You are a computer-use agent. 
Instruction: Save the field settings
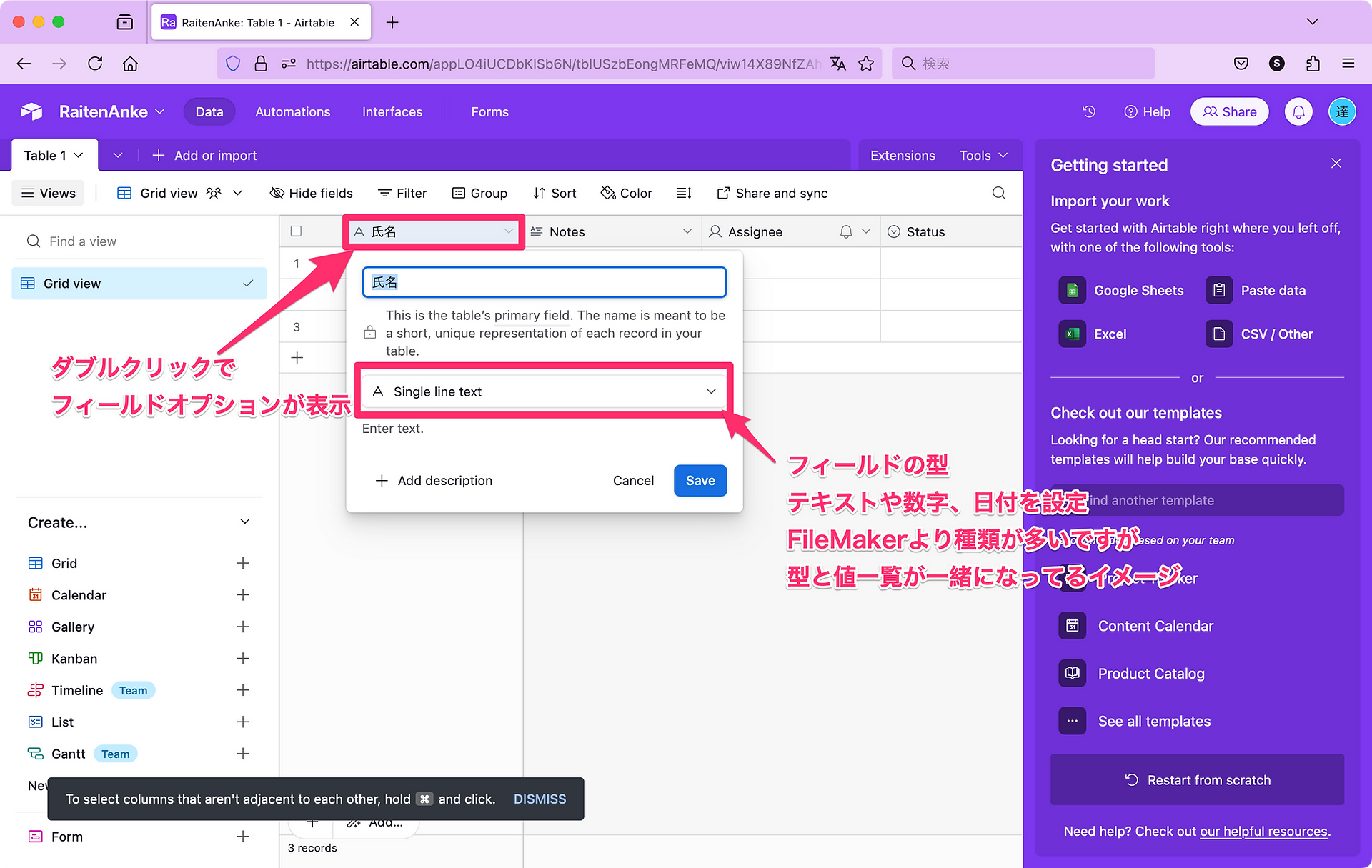point(700,480)
